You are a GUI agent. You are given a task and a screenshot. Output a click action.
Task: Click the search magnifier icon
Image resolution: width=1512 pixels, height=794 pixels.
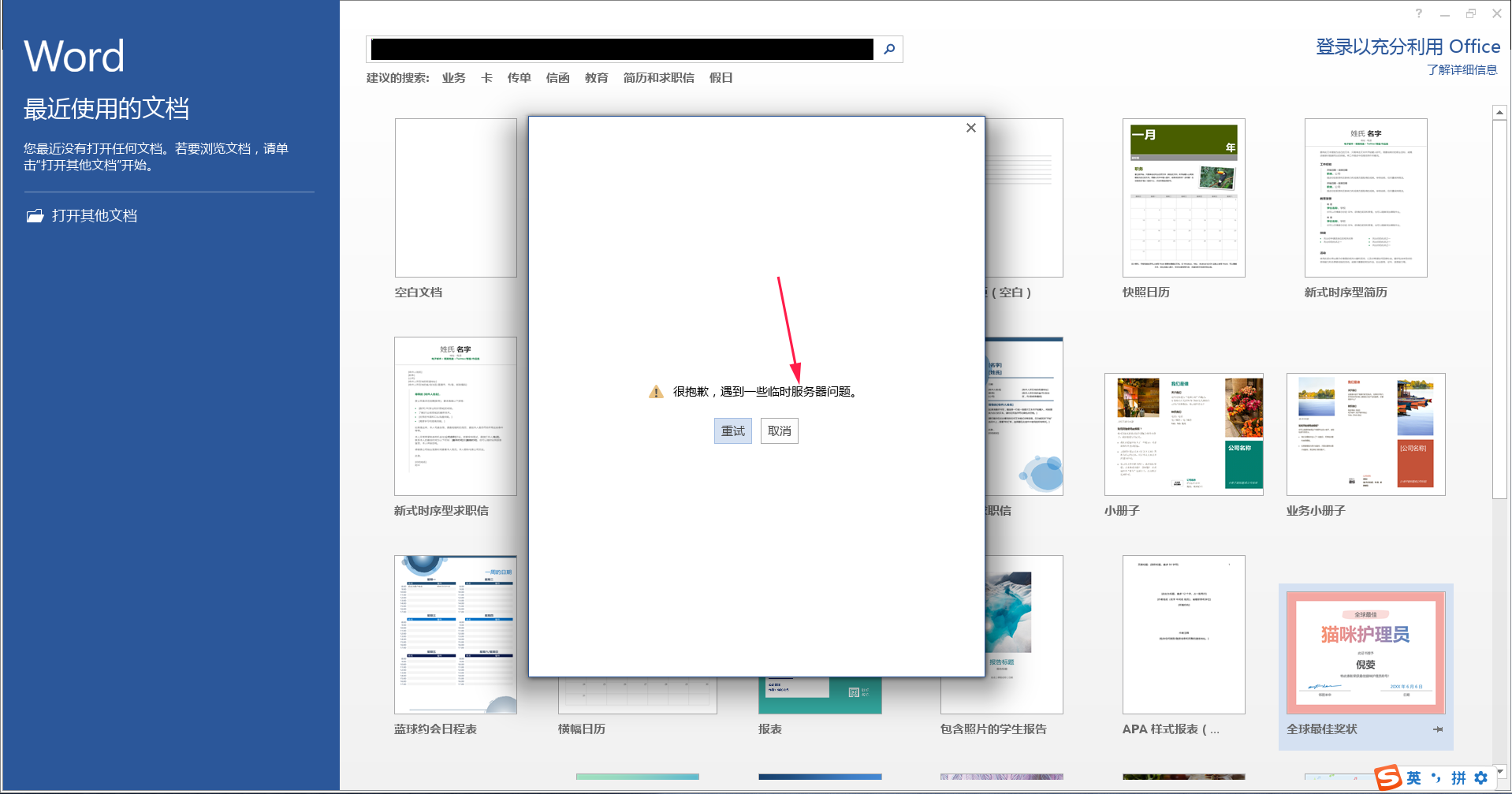pyautogui.click(x=889, y=49)
